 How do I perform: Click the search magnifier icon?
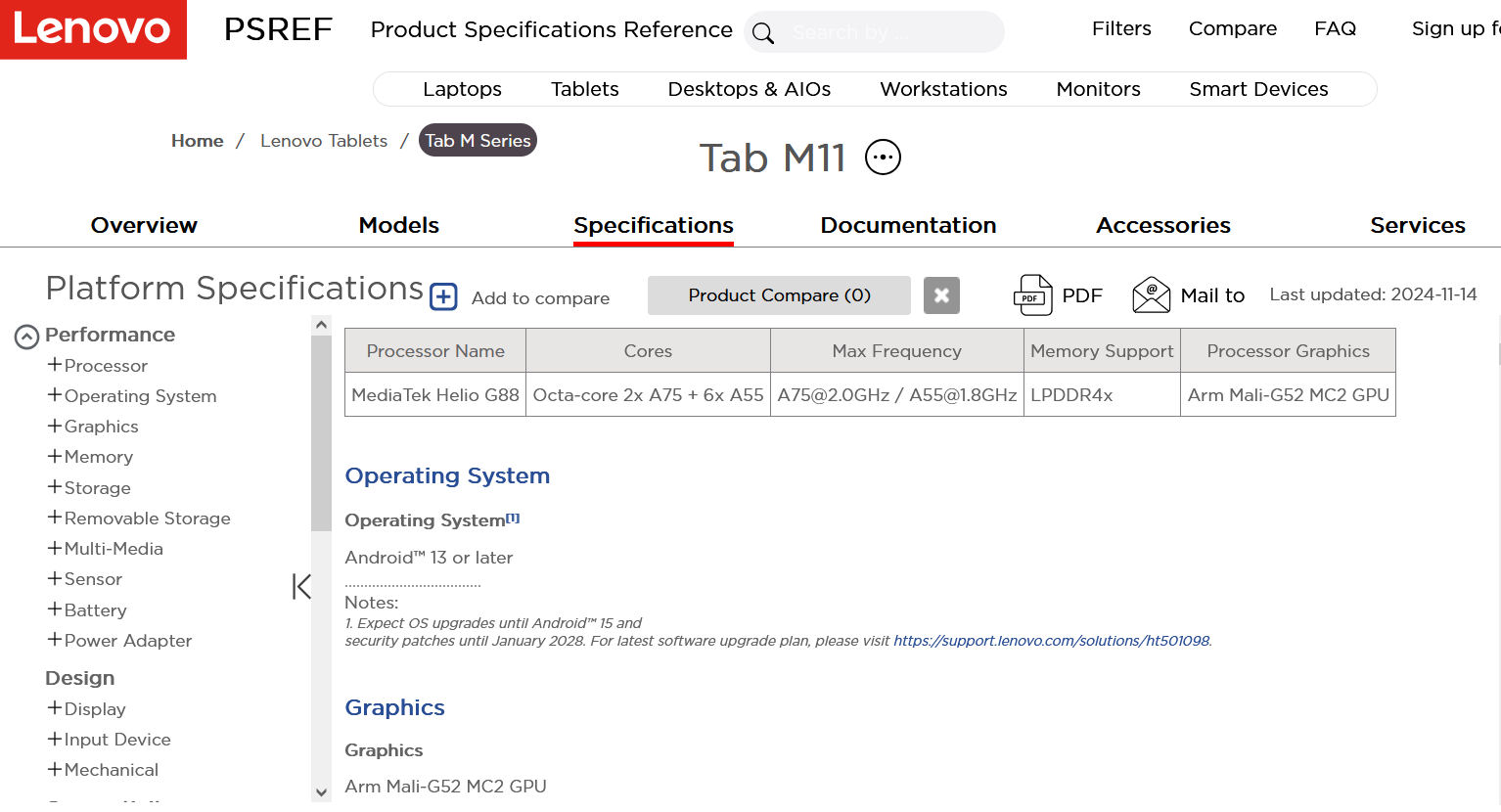point(763,33)
